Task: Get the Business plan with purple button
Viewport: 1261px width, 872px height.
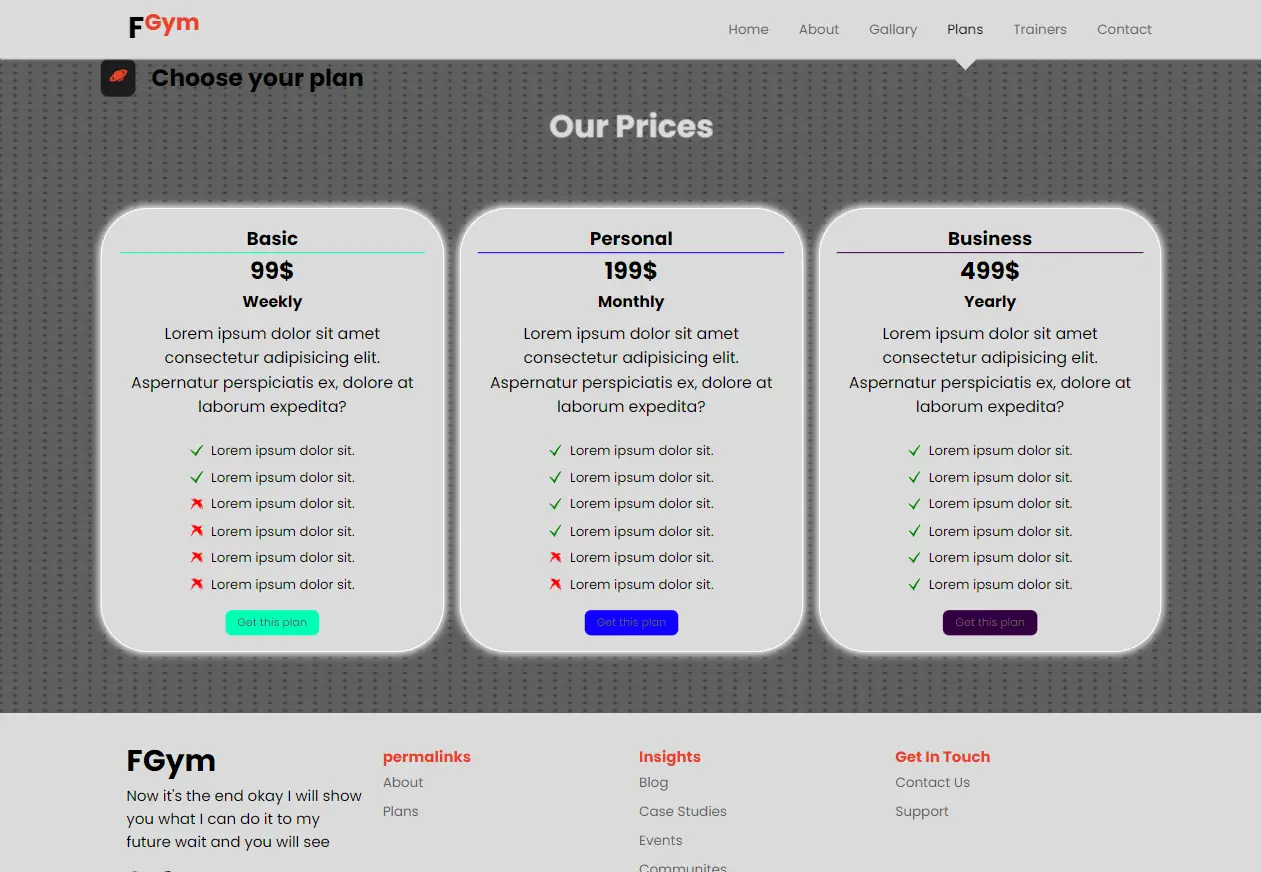Action: pos(990,622)
